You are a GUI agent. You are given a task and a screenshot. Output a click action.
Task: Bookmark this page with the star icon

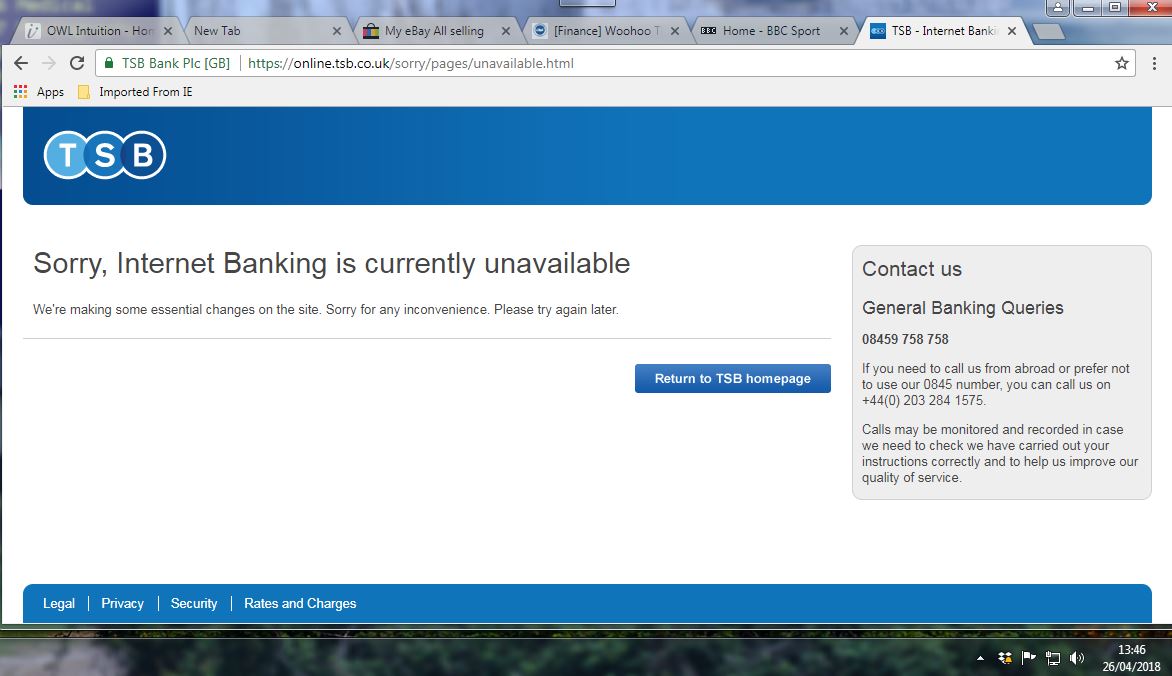1121,64
